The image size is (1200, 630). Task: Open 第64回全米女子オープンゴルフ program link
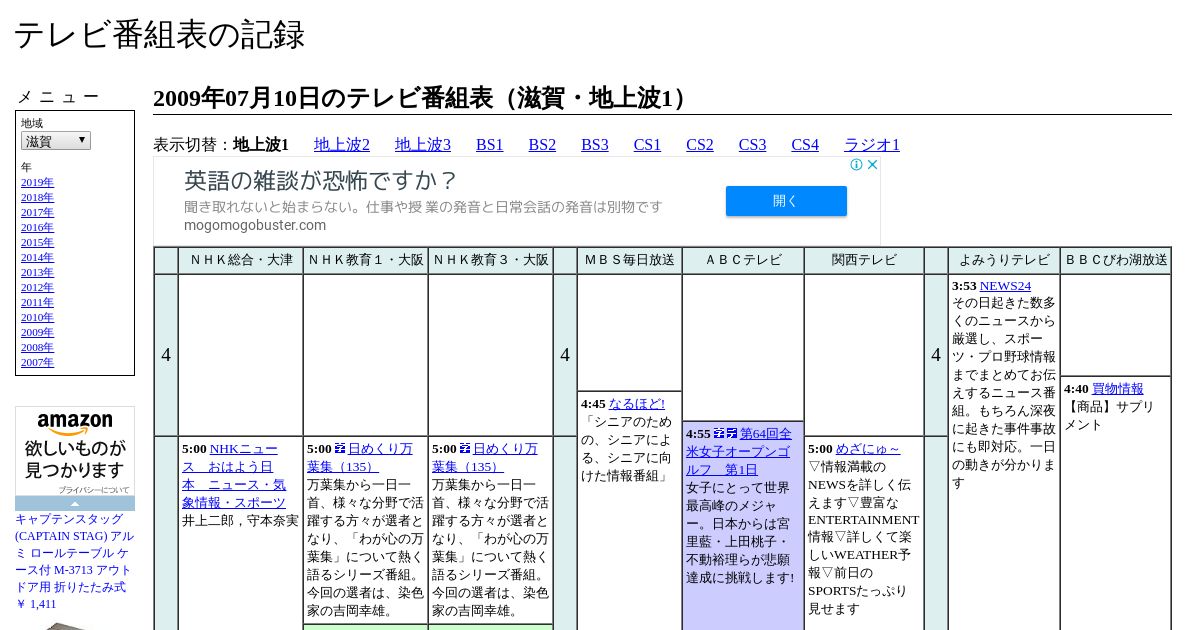pos(739,452)
